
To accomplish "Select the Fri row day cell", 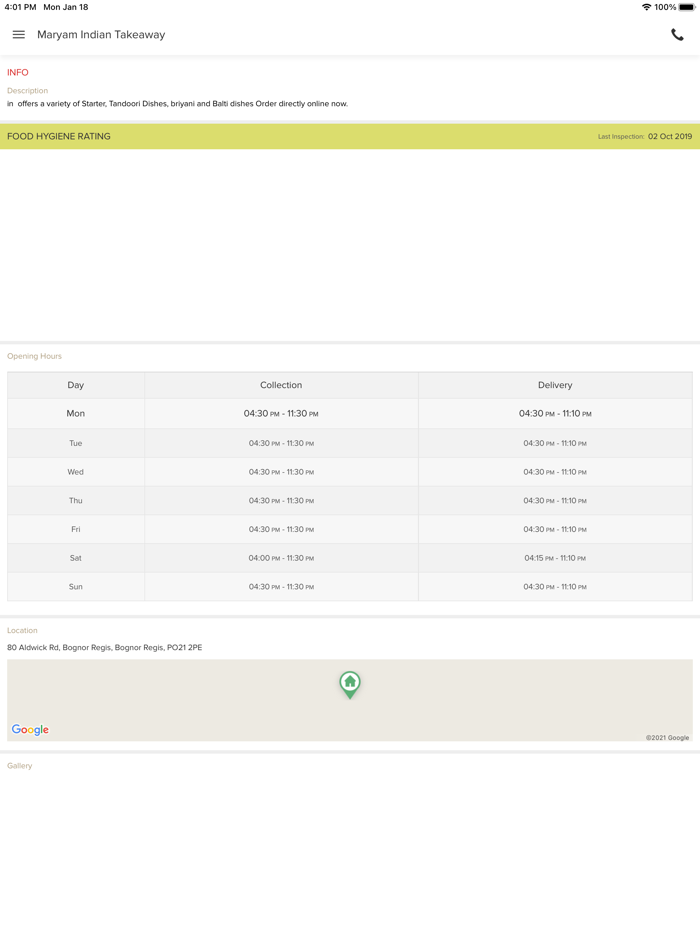I will coord(76,529).
